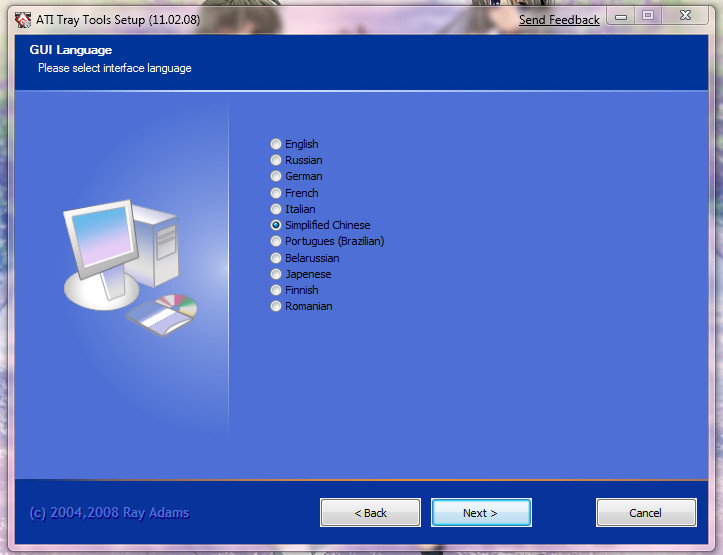The width and height of the screenshot is (723, 555).
Task: Open the Send Feedback link
Action: click(x=559, y=20)
